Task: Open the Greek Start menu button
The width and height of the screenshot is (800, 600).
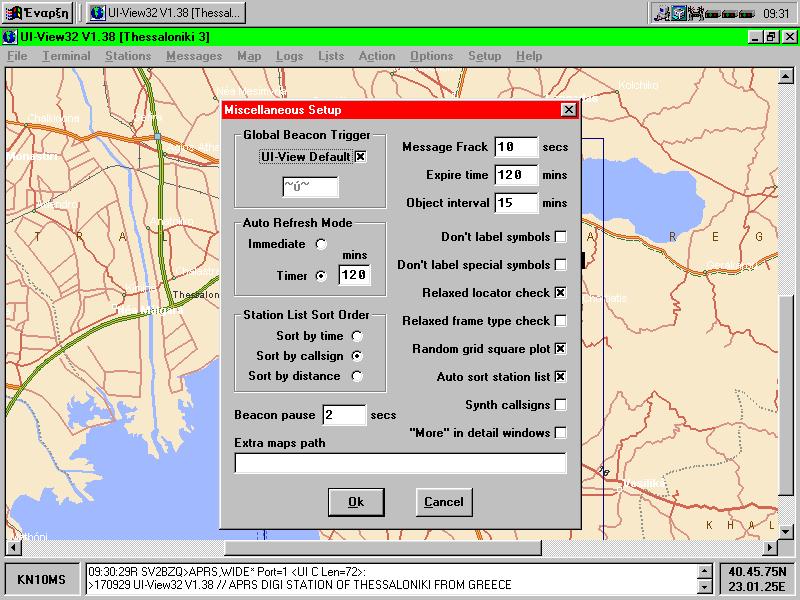Action: click(x=37, y=13)
